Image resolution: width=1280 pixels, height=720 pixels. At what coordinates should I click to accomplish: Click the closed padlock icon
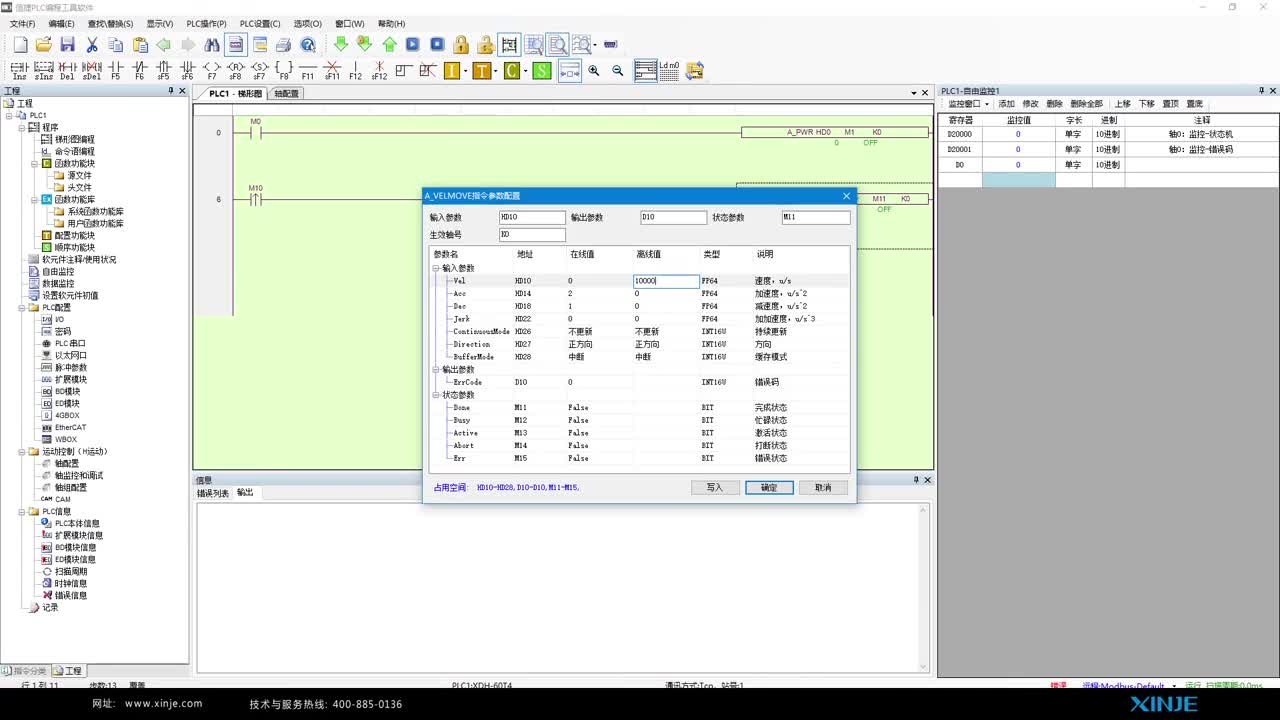[x=461, y=45]
